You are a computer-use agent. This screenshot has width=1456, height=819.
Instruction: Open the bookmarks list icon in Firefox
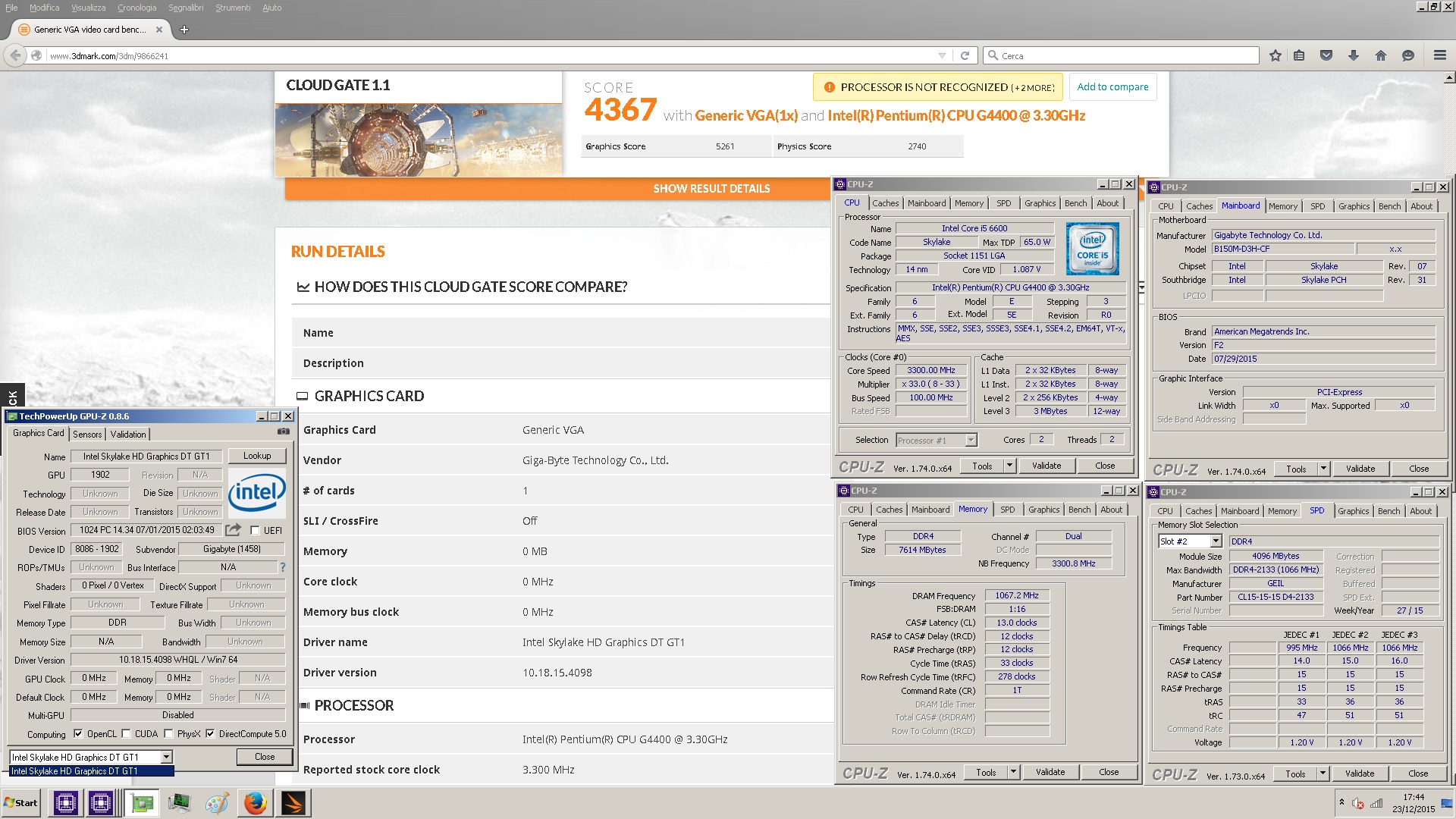[1299, 55]
